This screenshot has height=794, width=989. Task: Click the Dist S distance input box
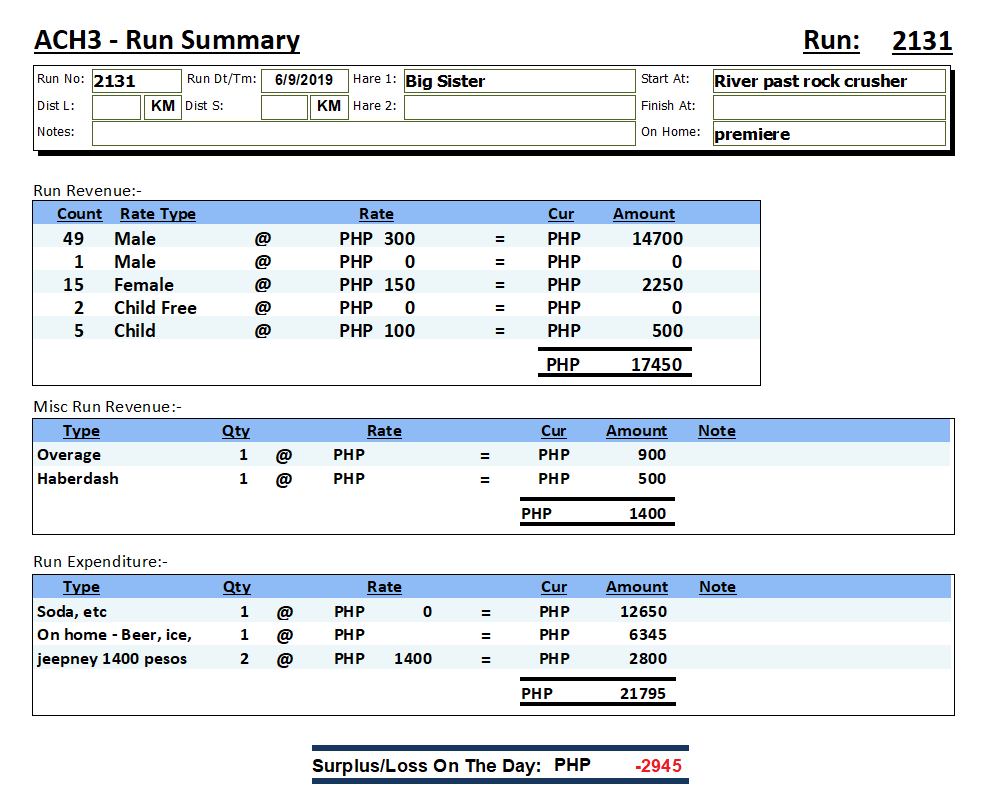tap(284, 107)
